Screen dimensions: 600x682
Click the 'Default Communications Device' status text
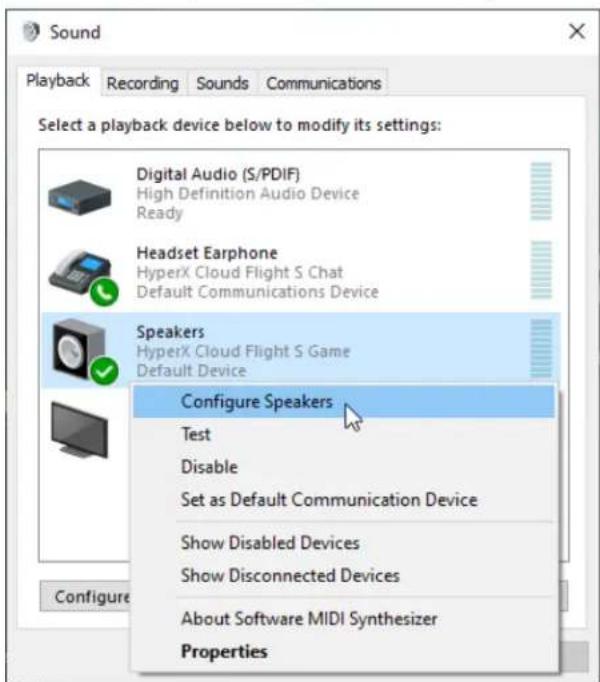[x=258, y=291]
